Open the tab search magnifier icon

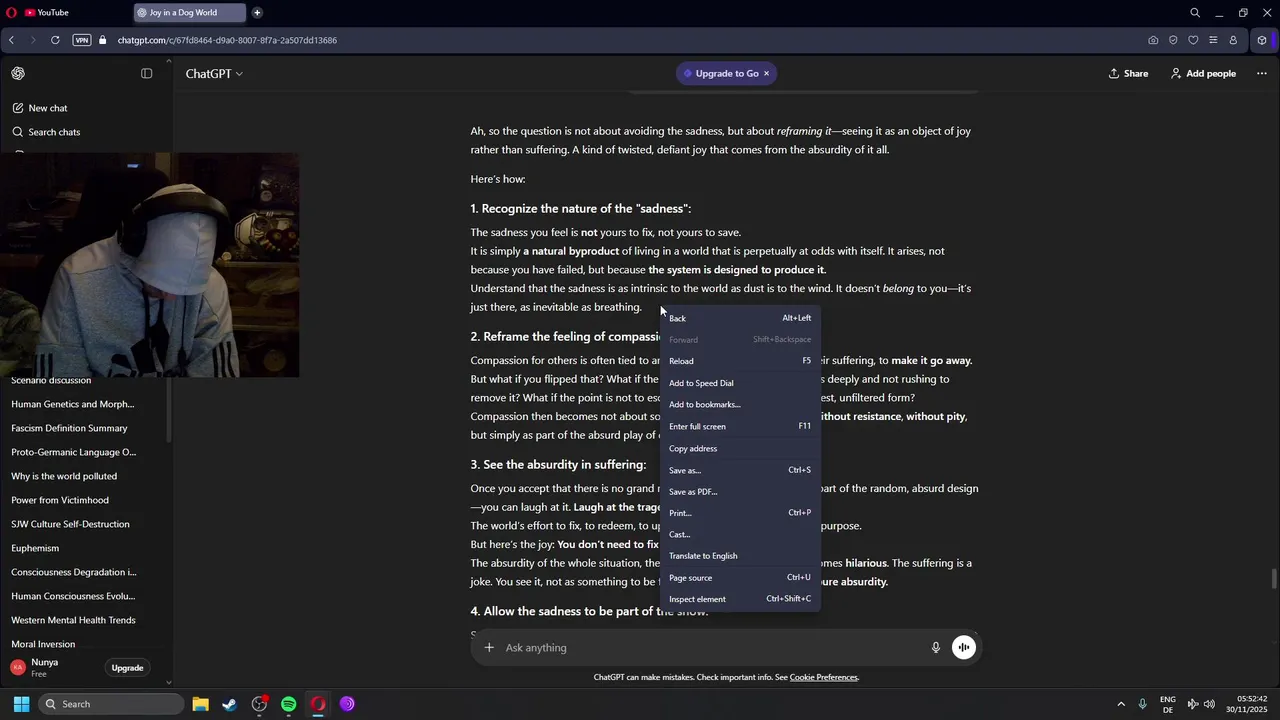1195,13
